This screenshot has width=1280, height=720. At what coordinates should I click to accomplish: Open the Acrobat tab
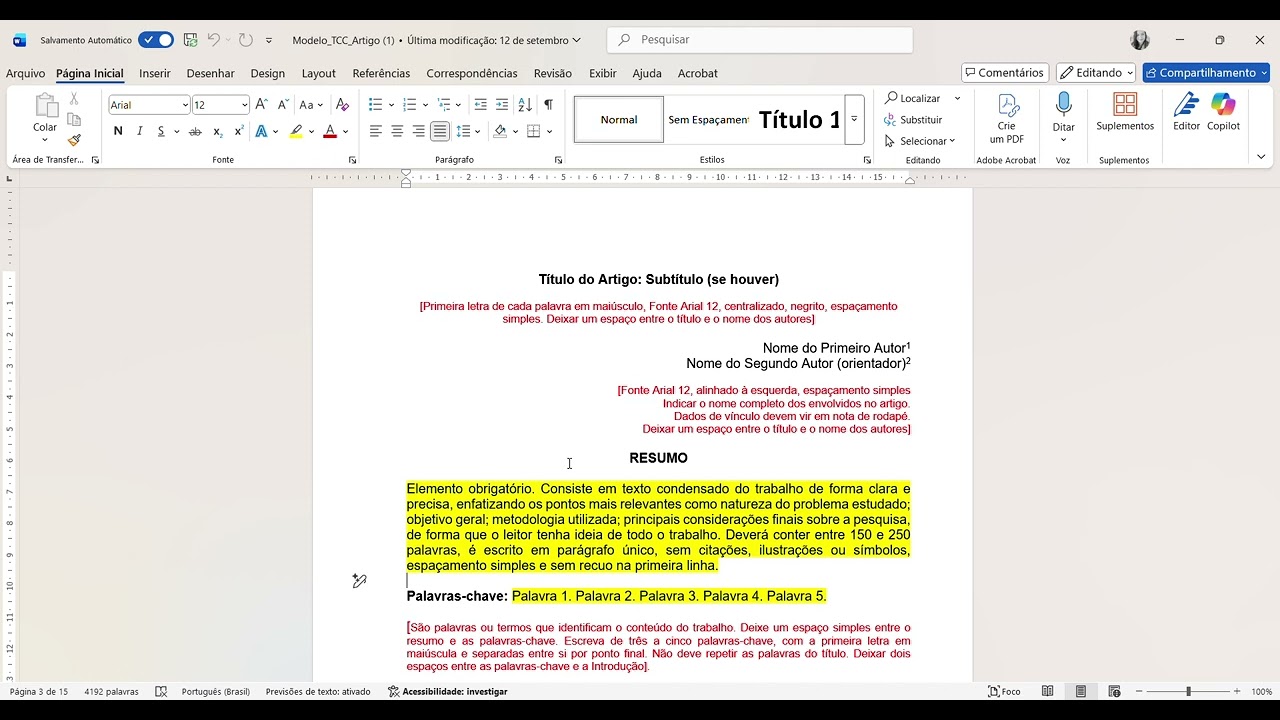[698, 73]
